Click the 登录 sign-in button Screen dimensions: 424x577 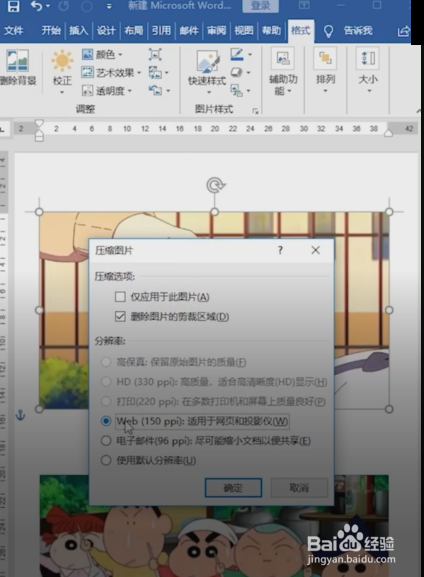[x=261, y=6]
